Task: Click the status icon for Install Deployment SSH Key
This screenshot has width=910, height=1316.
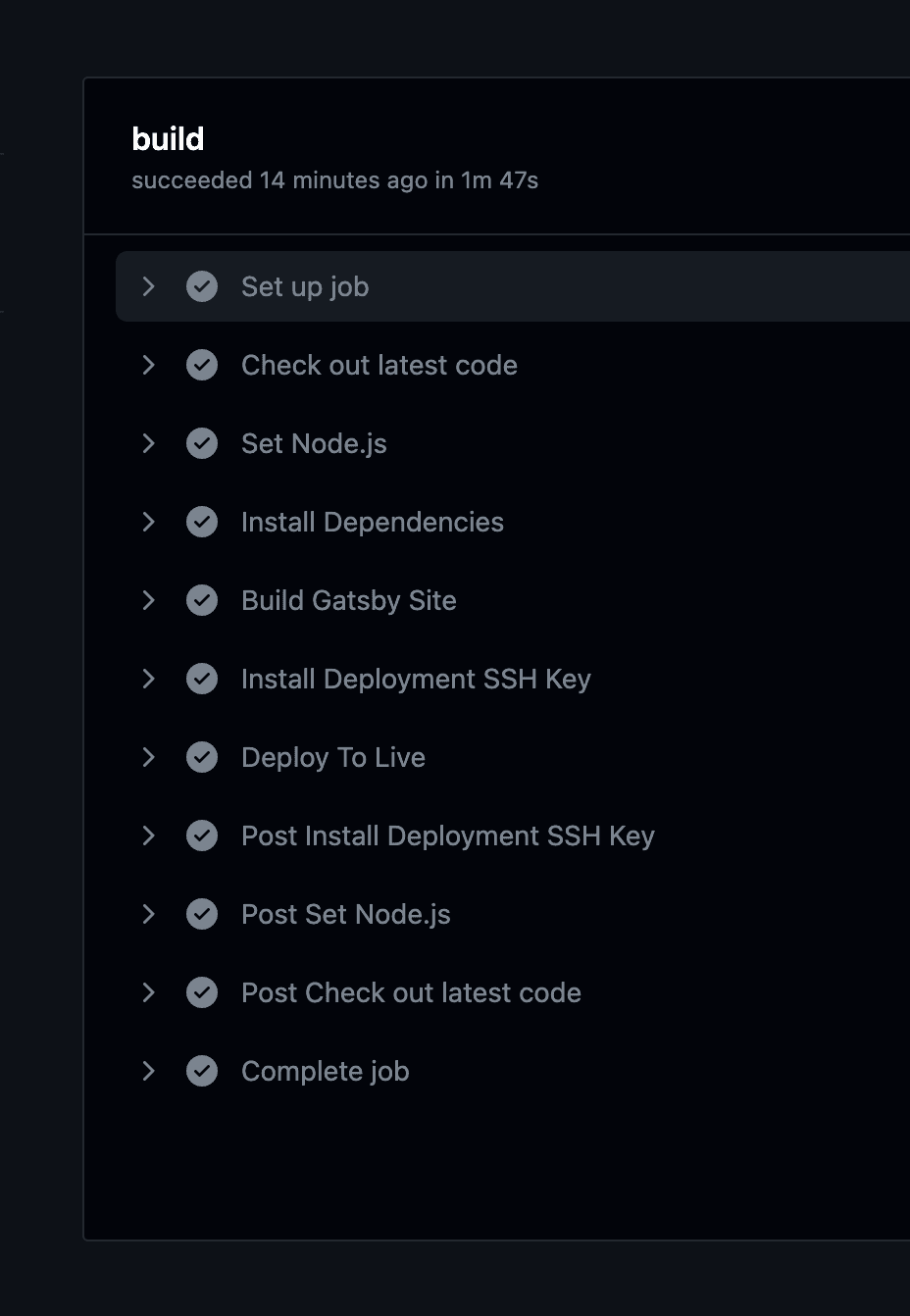Action: pyautogui.click(x=202, y=679)
